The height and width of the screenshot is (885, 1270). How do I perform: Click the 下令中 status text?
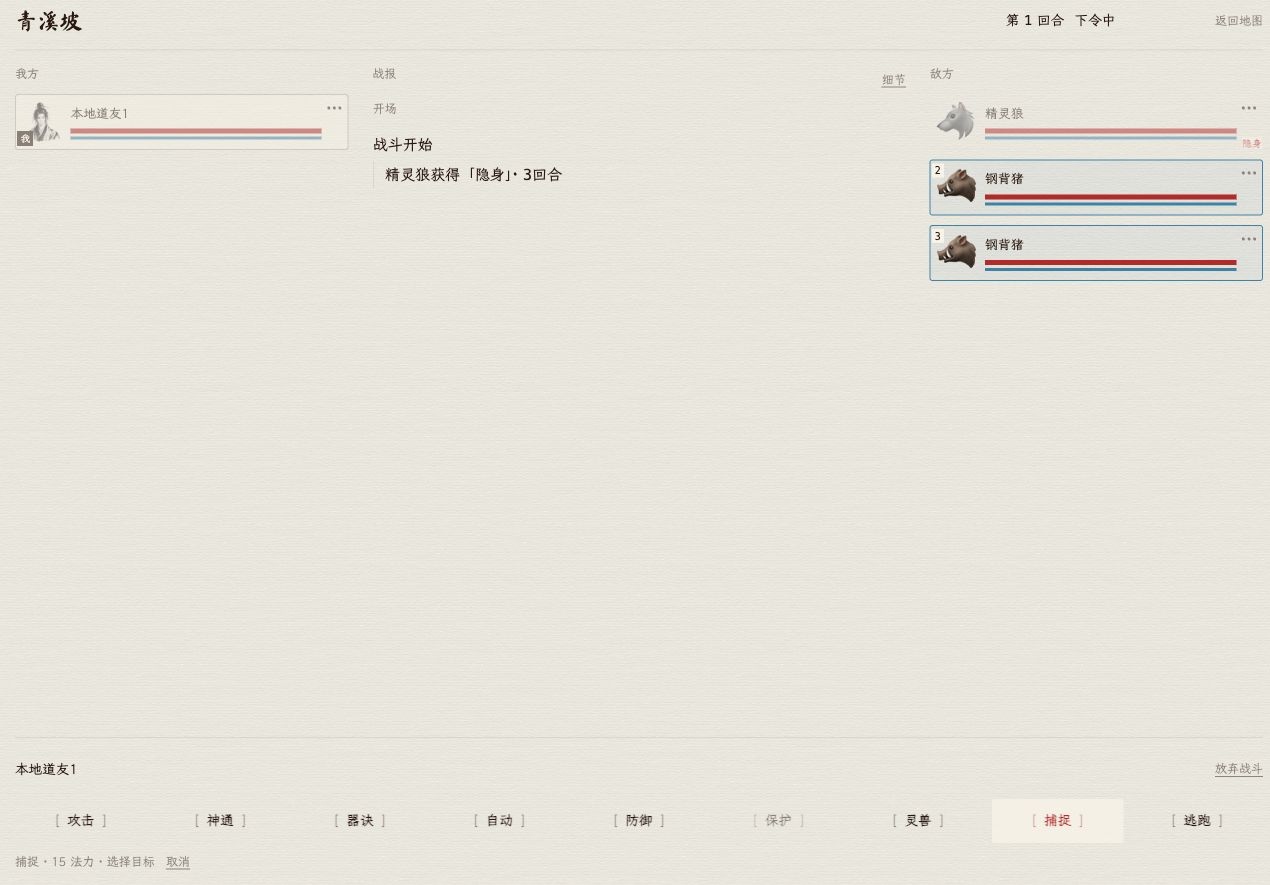(1095, 20)
